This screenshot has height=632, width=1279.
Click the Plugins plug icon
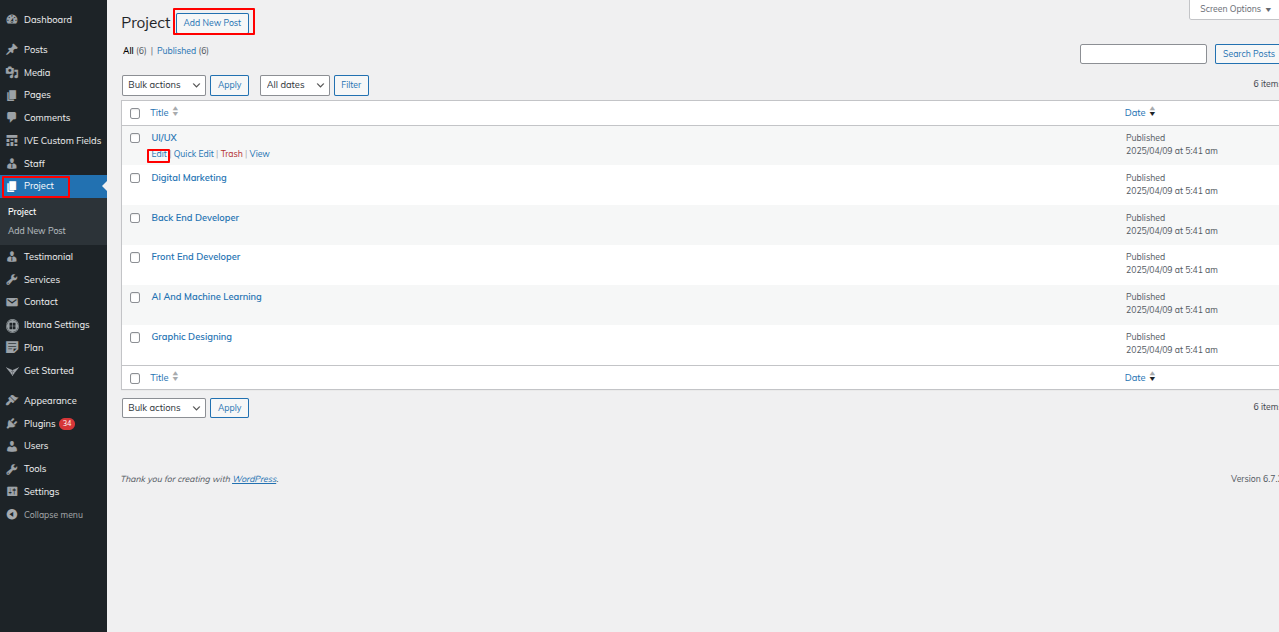tap(12, 424)
